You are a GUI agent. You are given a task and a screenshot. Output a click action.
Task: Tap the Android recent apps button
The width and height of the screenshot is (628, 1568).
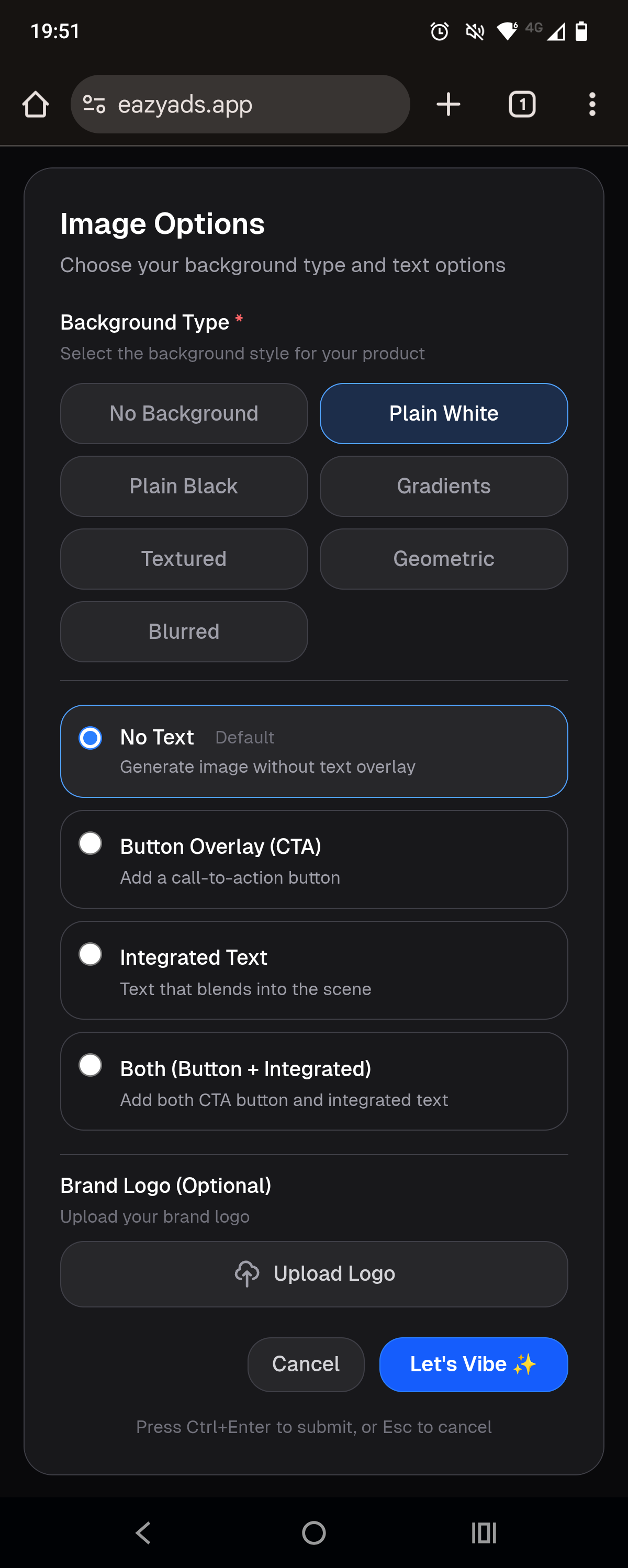tap(483, 1533)
